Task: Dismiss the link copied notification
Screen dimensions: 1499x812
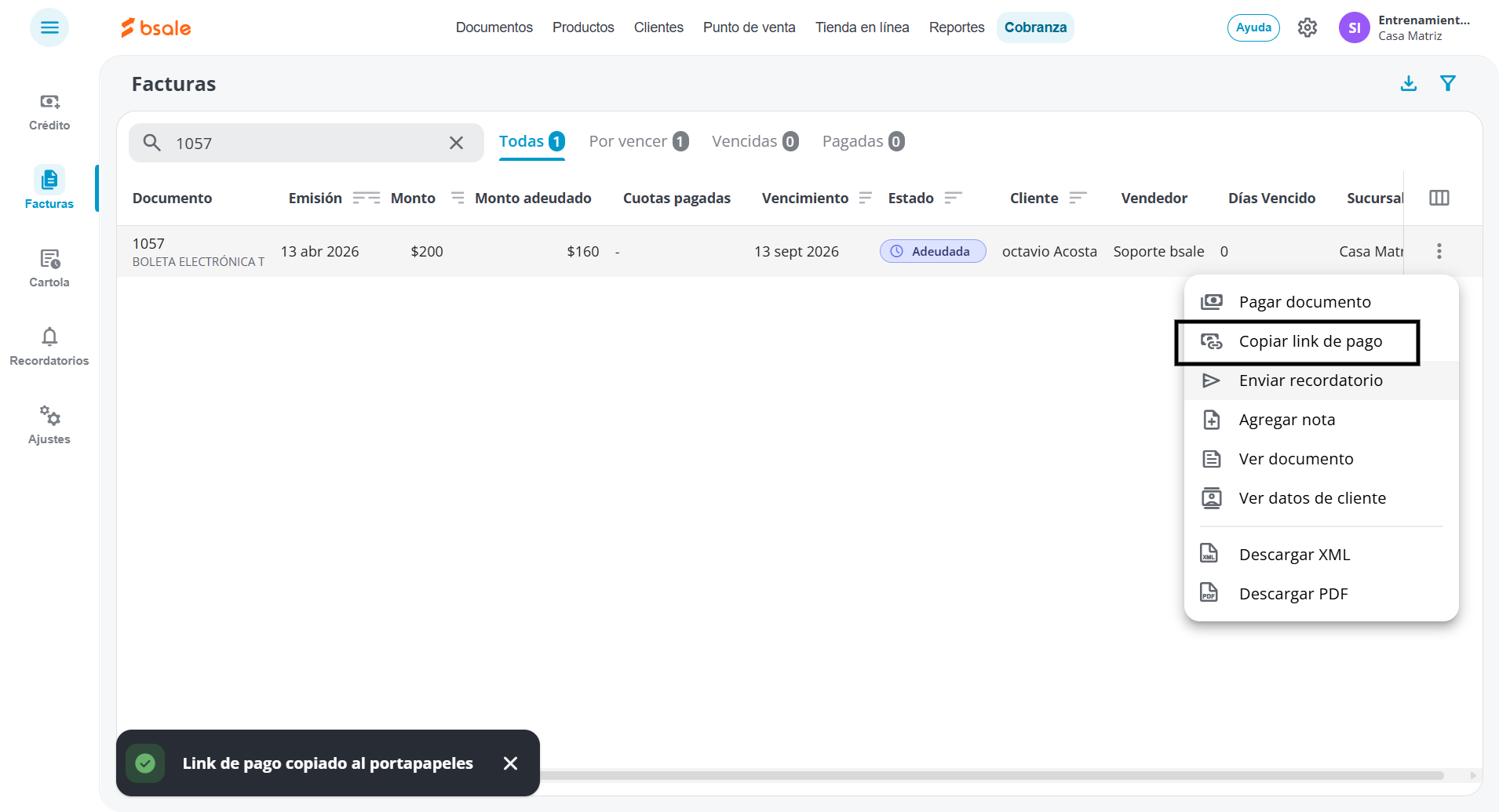Action: pos(510,763)
